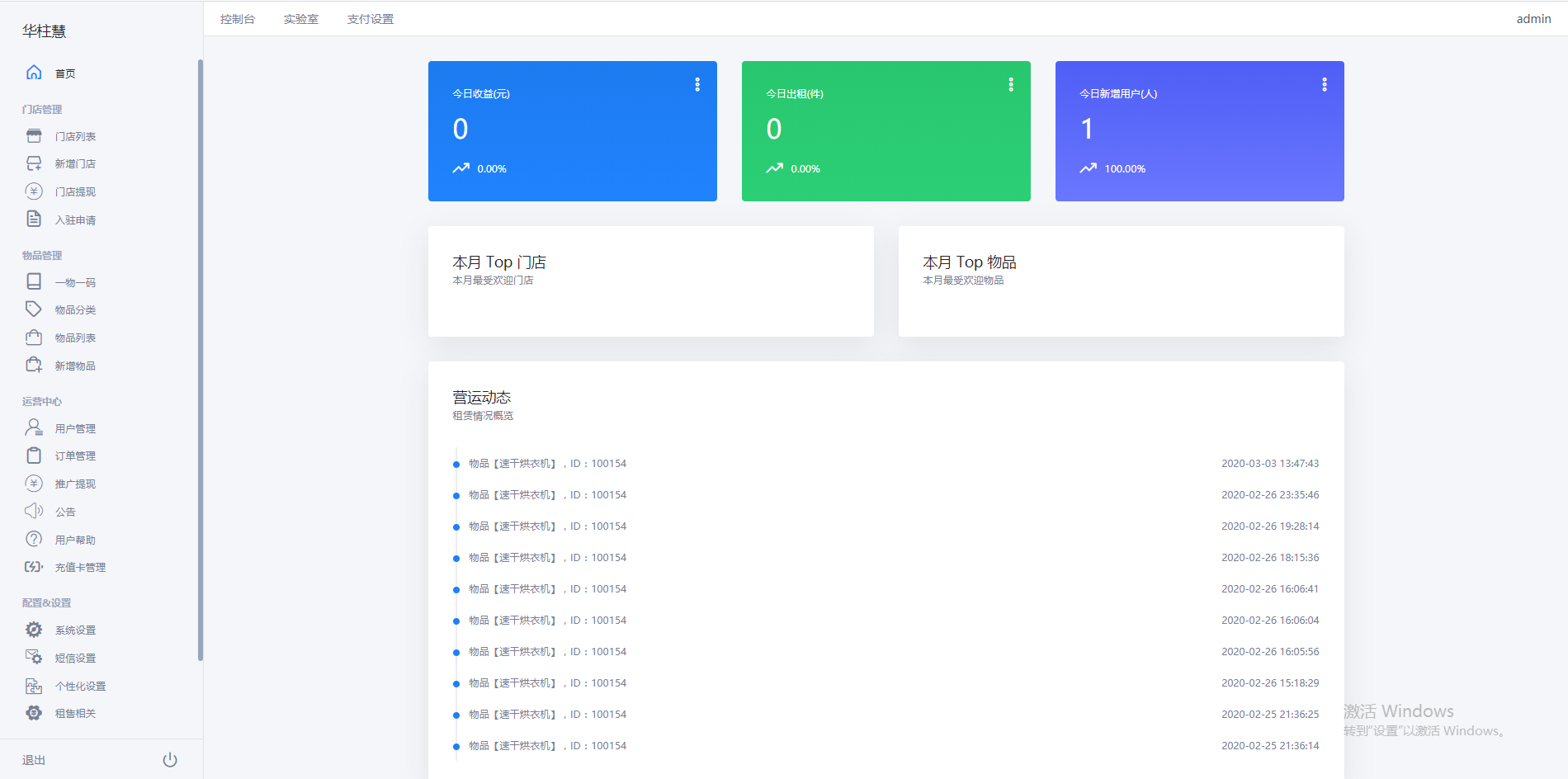Click the personalization icon beside 个性化设置

point(34,686)
